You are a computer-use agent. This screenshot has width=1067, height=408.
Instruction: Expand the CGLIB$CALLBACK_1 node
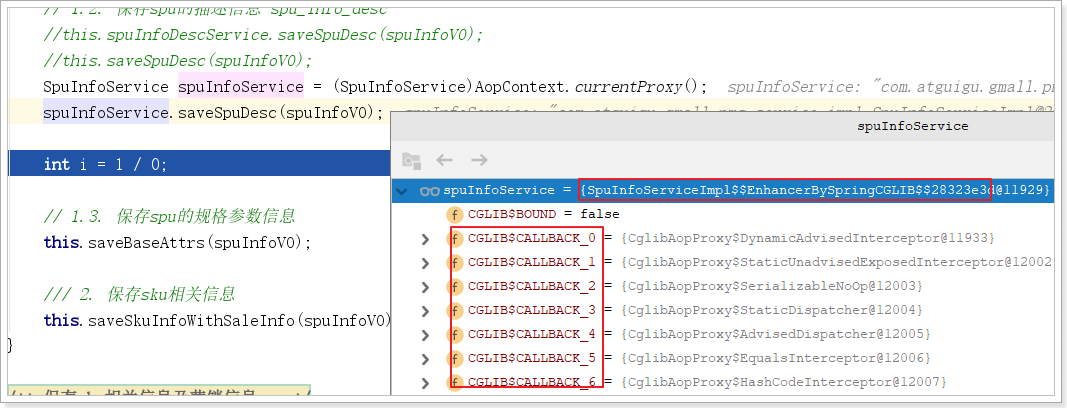(x=426, y=262)
